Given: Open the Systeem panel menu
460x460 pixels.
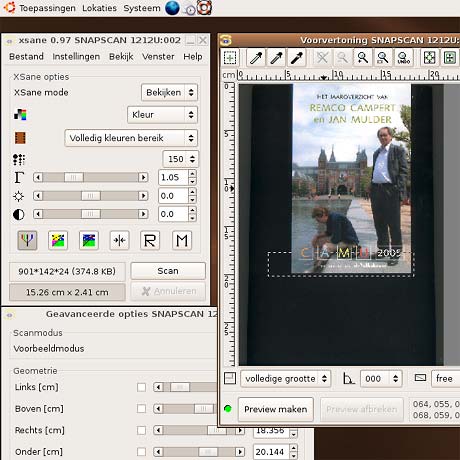Looking at the screenshot, I should (x=142, y=8).
